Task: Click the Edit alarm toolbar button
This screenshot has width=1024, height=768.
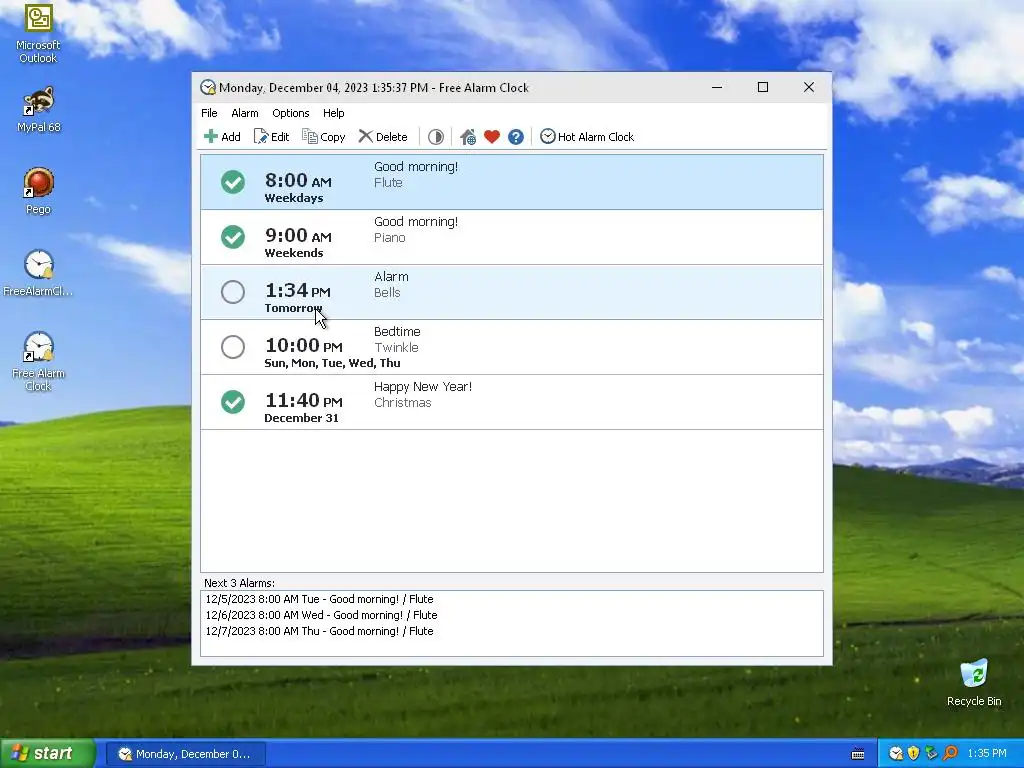Action: 272,136
